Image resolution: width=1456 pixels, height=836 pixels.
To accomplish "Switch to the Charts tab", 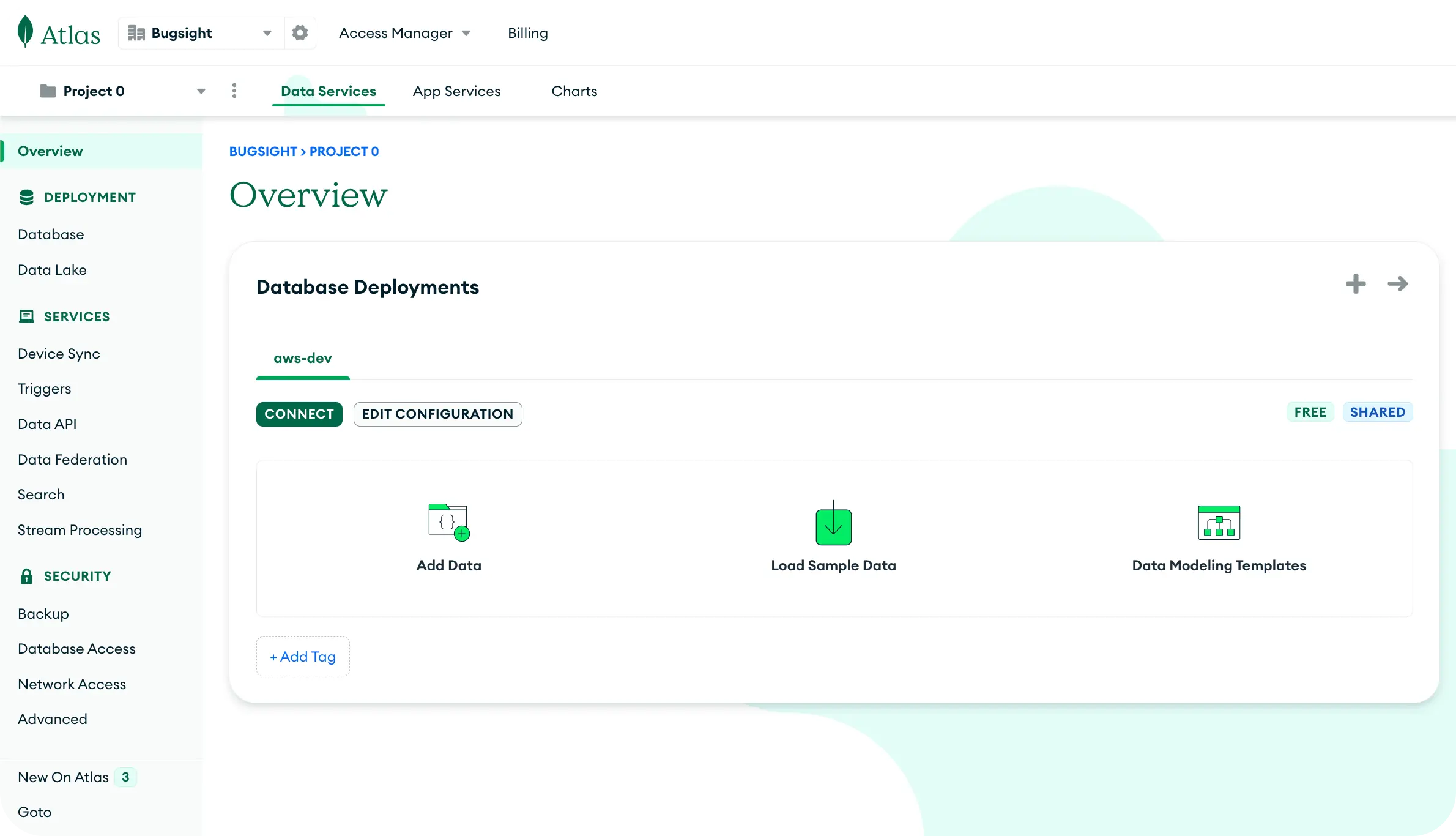I will tap(574, 91).
